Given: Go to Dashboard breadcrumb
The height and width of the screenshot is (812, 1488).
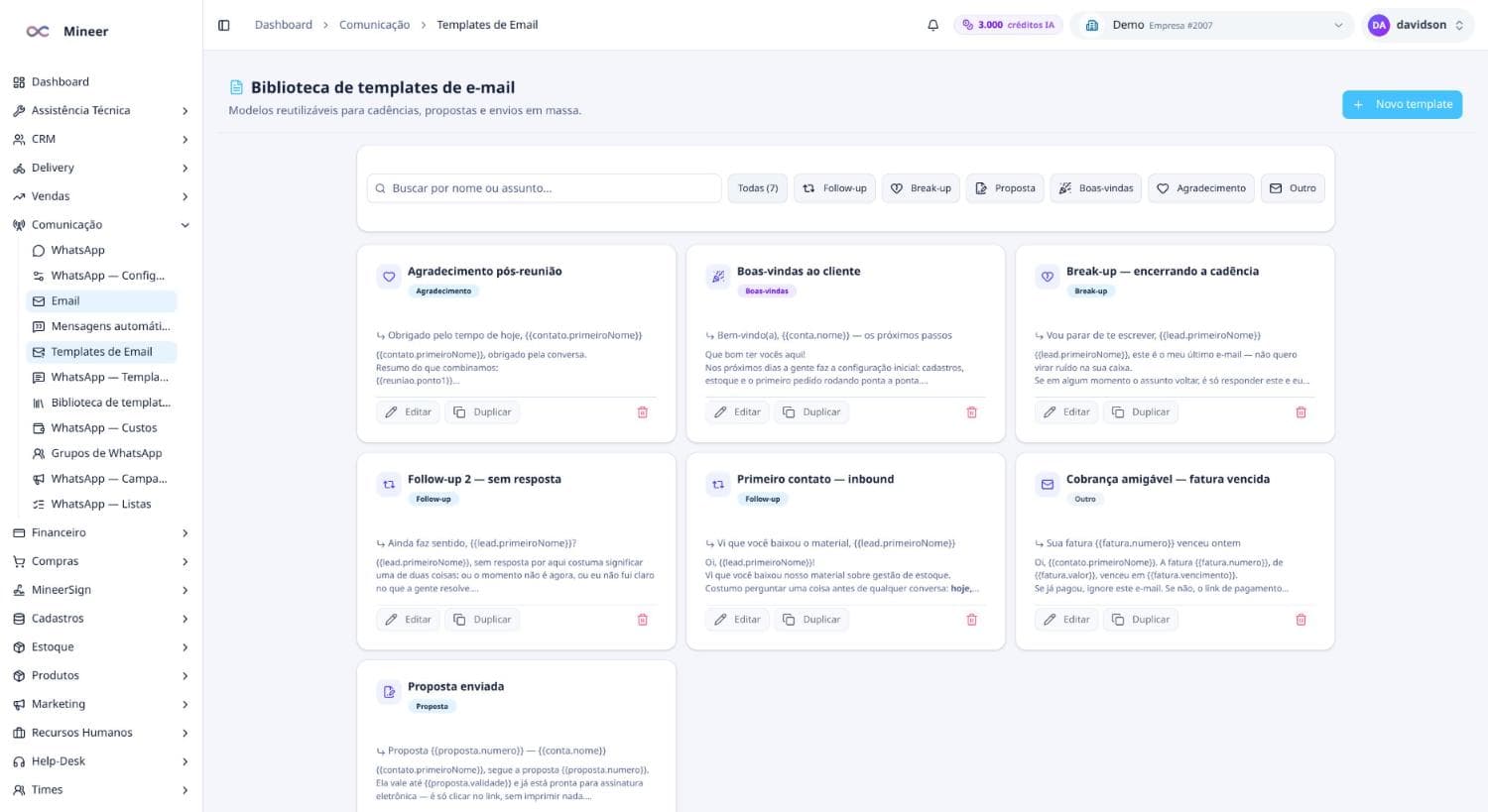Looking at the screenshot, I should click(x=284, y=25).
